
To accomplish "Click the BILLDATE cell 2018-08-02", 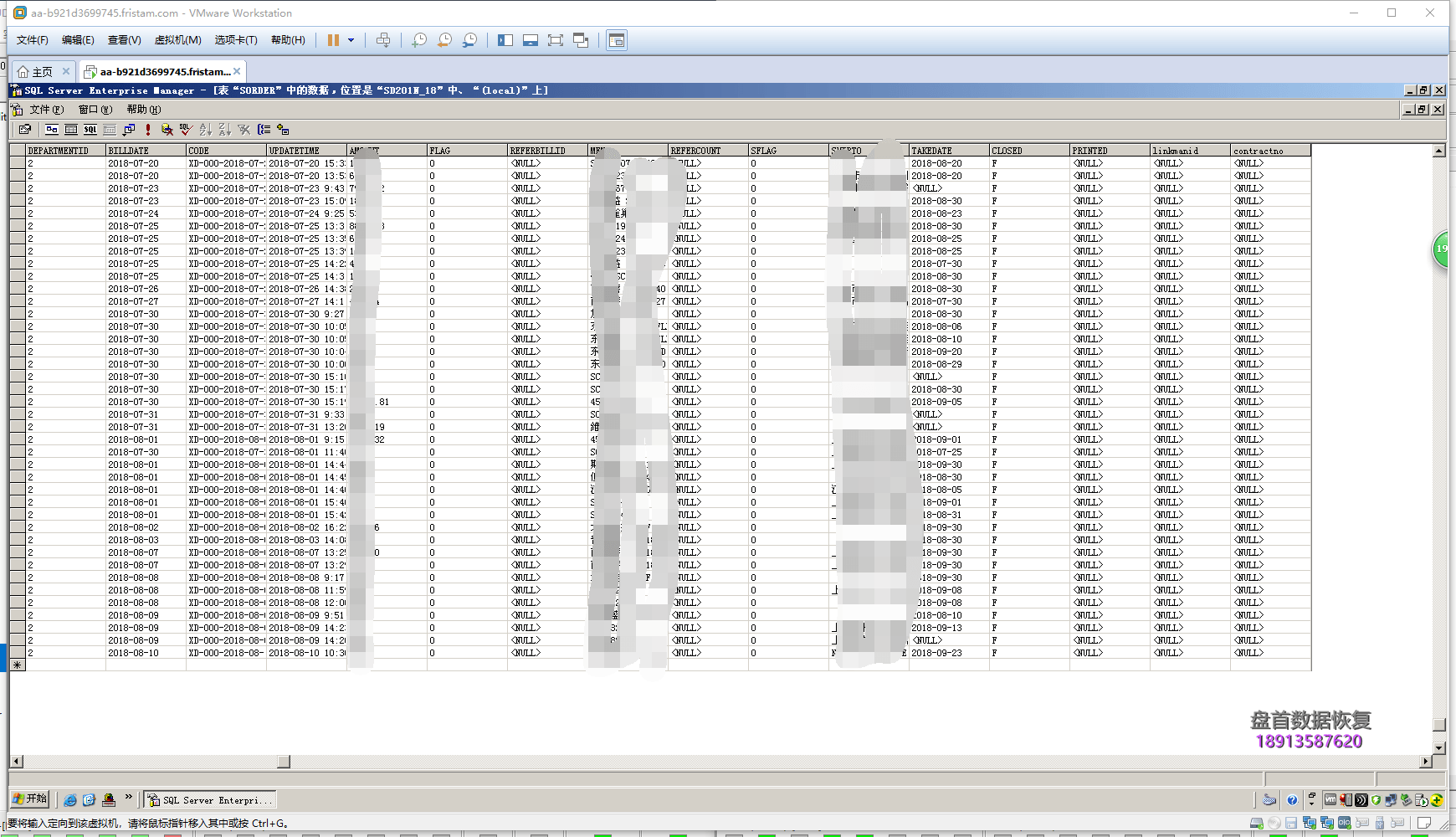I will (x=146, y=527).
